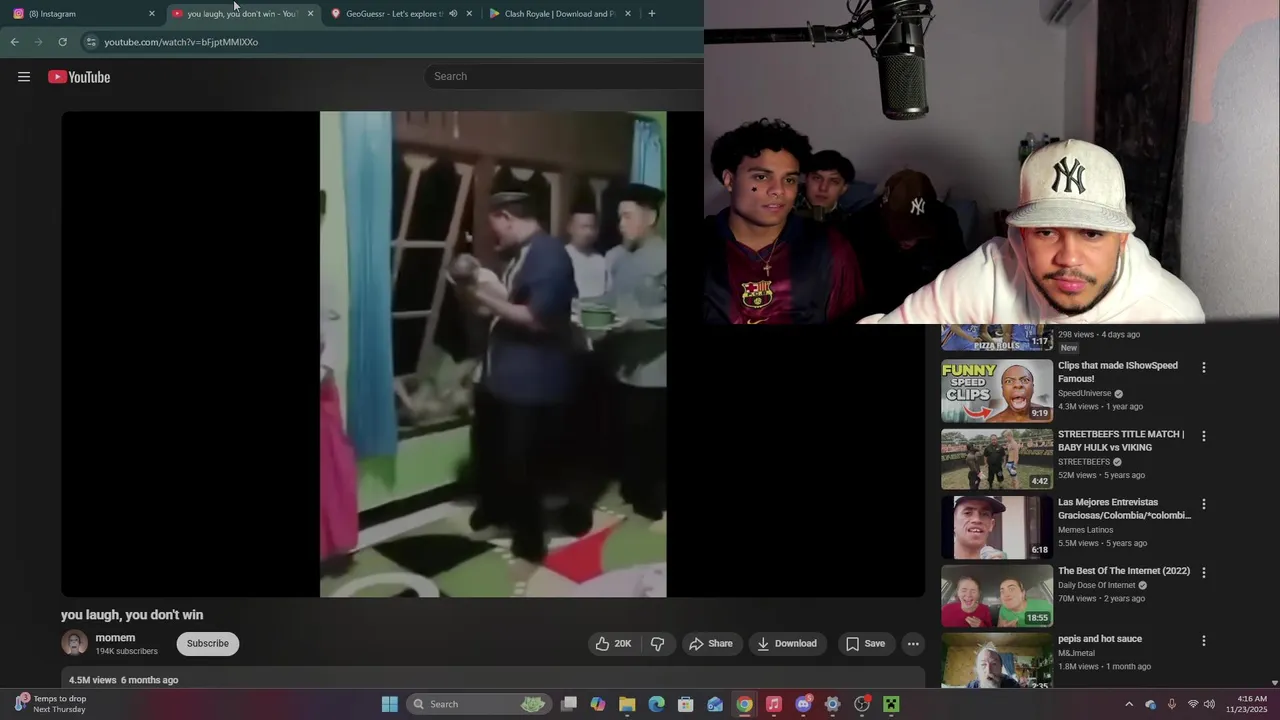Visit the Daily Dose Of Internet channel
Image resolution: width=1280 pixels, height=720 pixels.
pos(1097,585)
